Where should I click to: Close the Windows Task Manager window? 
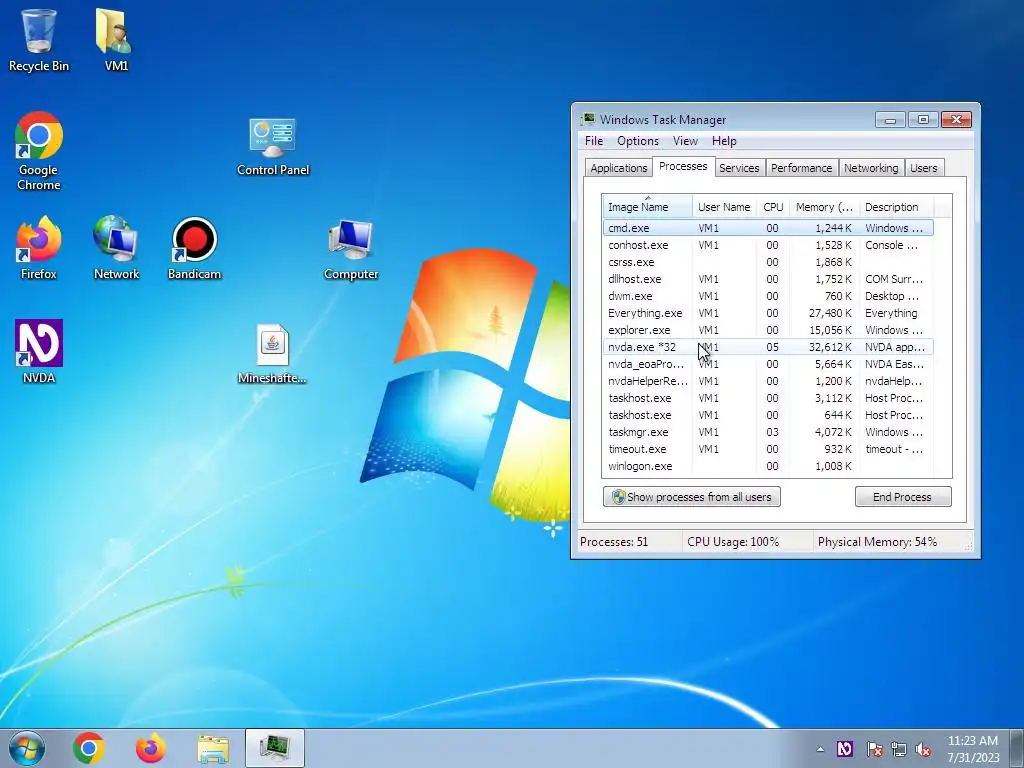(956, 120)
